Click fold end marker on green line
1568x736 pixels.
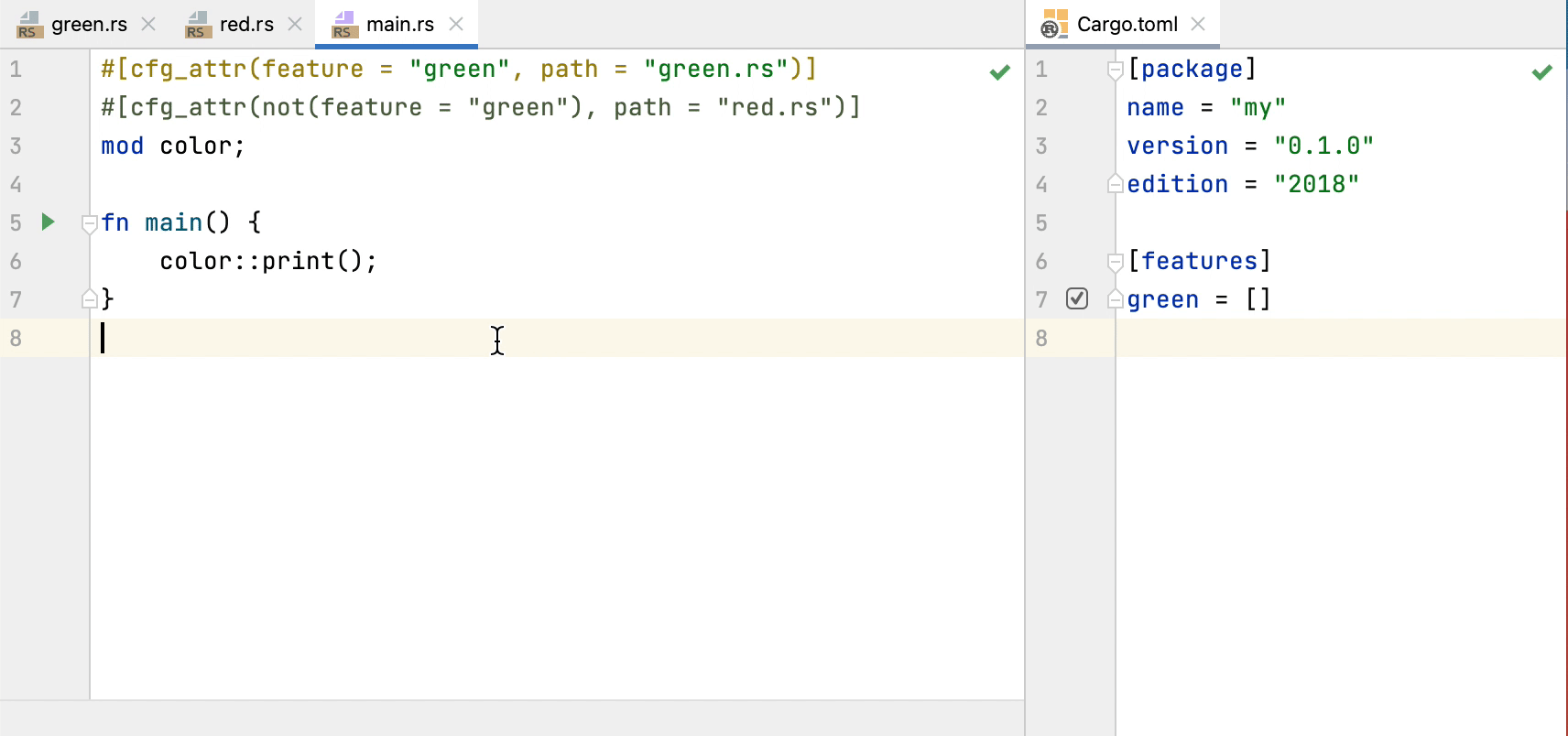pyautogui.click(x=1115, y=298)
